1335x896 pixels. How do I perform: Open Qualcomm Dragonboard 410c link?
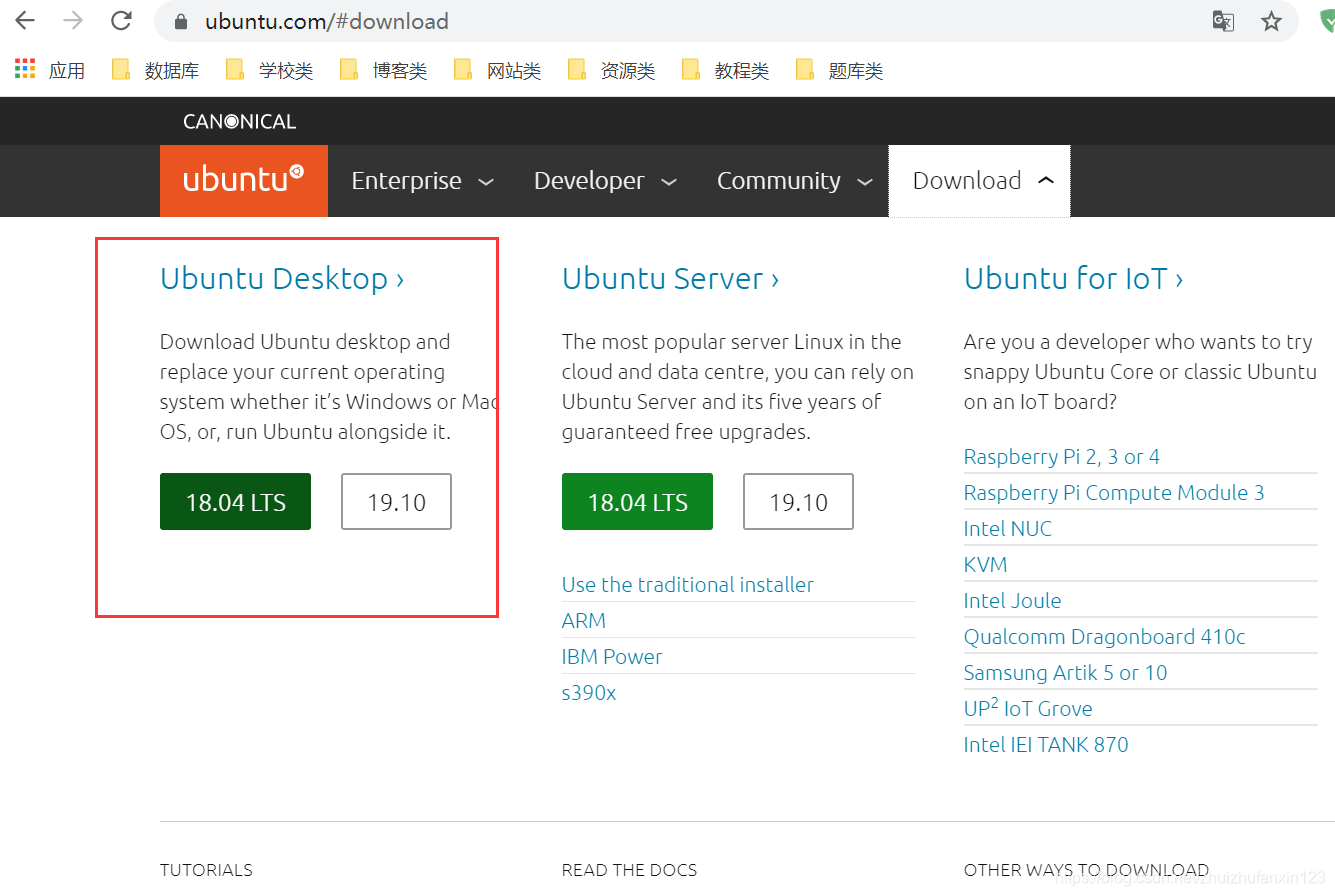point(1105,636)
